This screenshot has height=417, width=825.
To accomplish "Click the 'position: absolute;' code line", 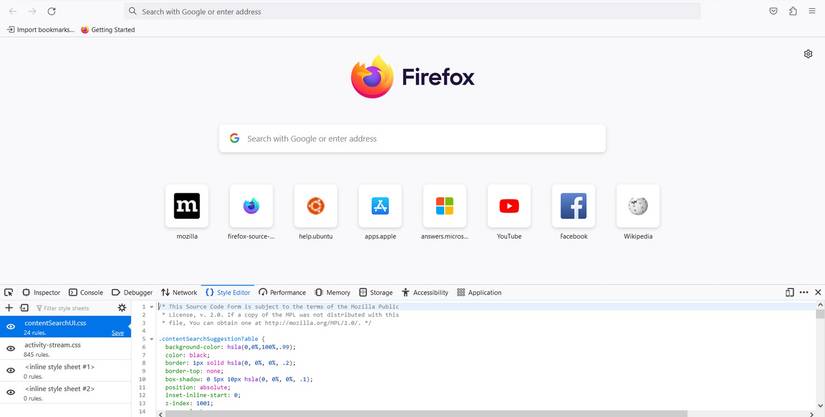I will 197,387.
